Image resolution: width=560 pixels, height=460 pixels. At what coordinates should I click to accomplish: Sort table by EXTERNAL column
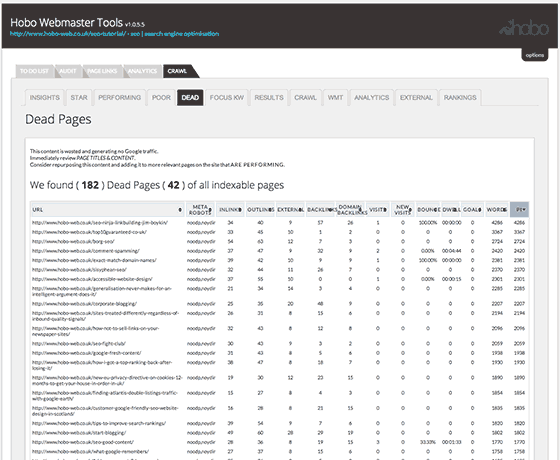pos(290,210)
